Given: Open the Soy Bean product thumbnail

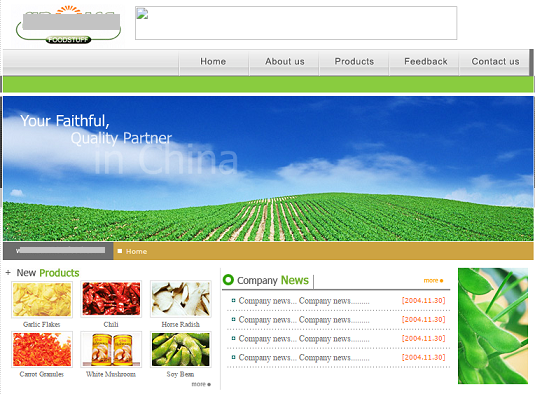Looking at the screenshot, I should point(180,349).
